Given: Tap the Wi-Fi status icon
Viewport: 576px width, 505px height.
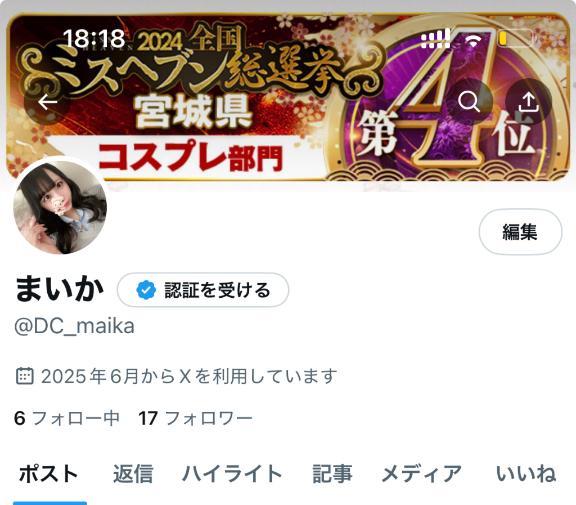Looking at the screenshot, I should pos(473,40).
